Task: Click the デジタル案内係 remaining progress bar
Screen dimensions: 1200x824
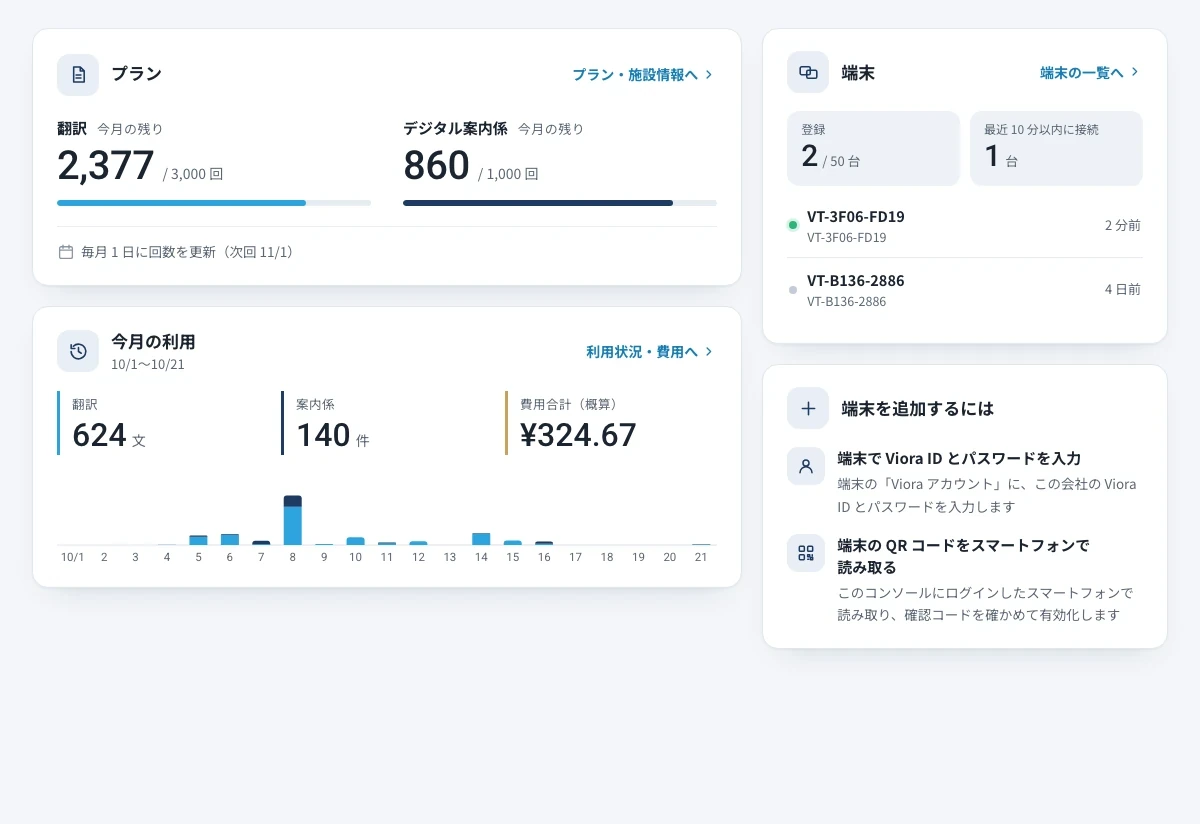Action: (560, 203)
